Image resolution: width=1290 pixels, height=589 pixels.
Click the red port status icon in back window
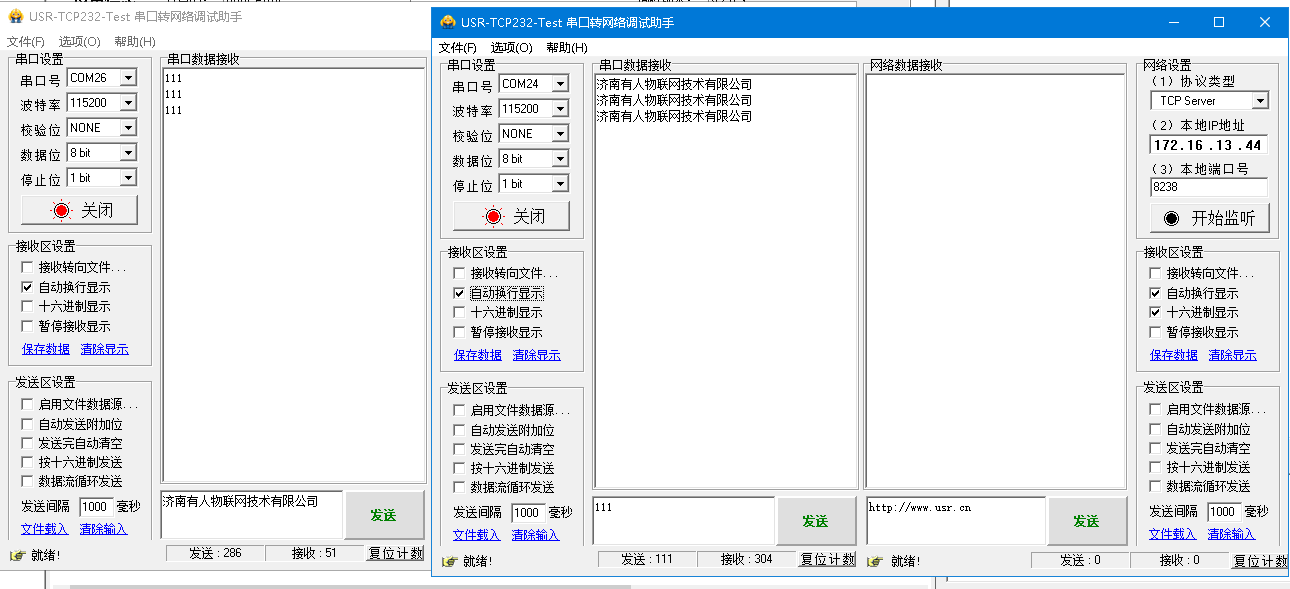[x=61, y=210]
